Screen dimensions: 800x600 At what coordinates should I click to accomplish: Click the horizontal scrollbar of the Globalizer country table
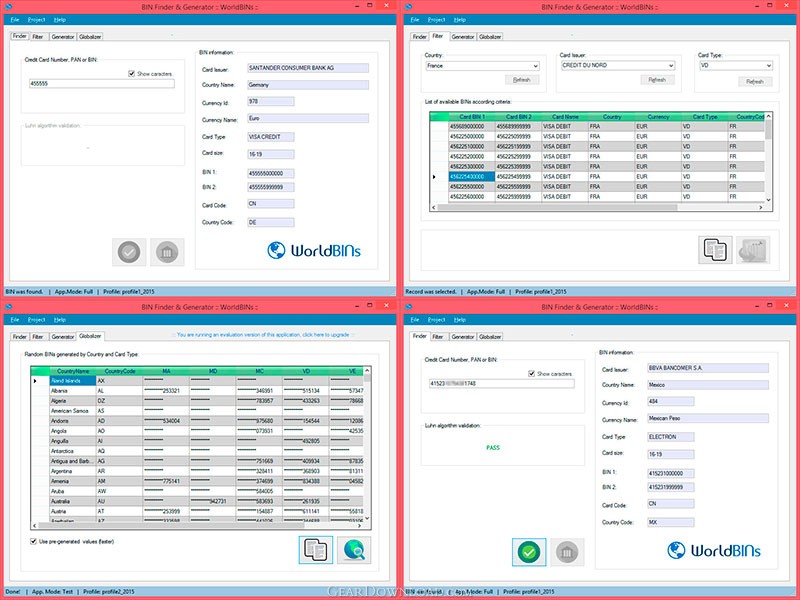197,525
